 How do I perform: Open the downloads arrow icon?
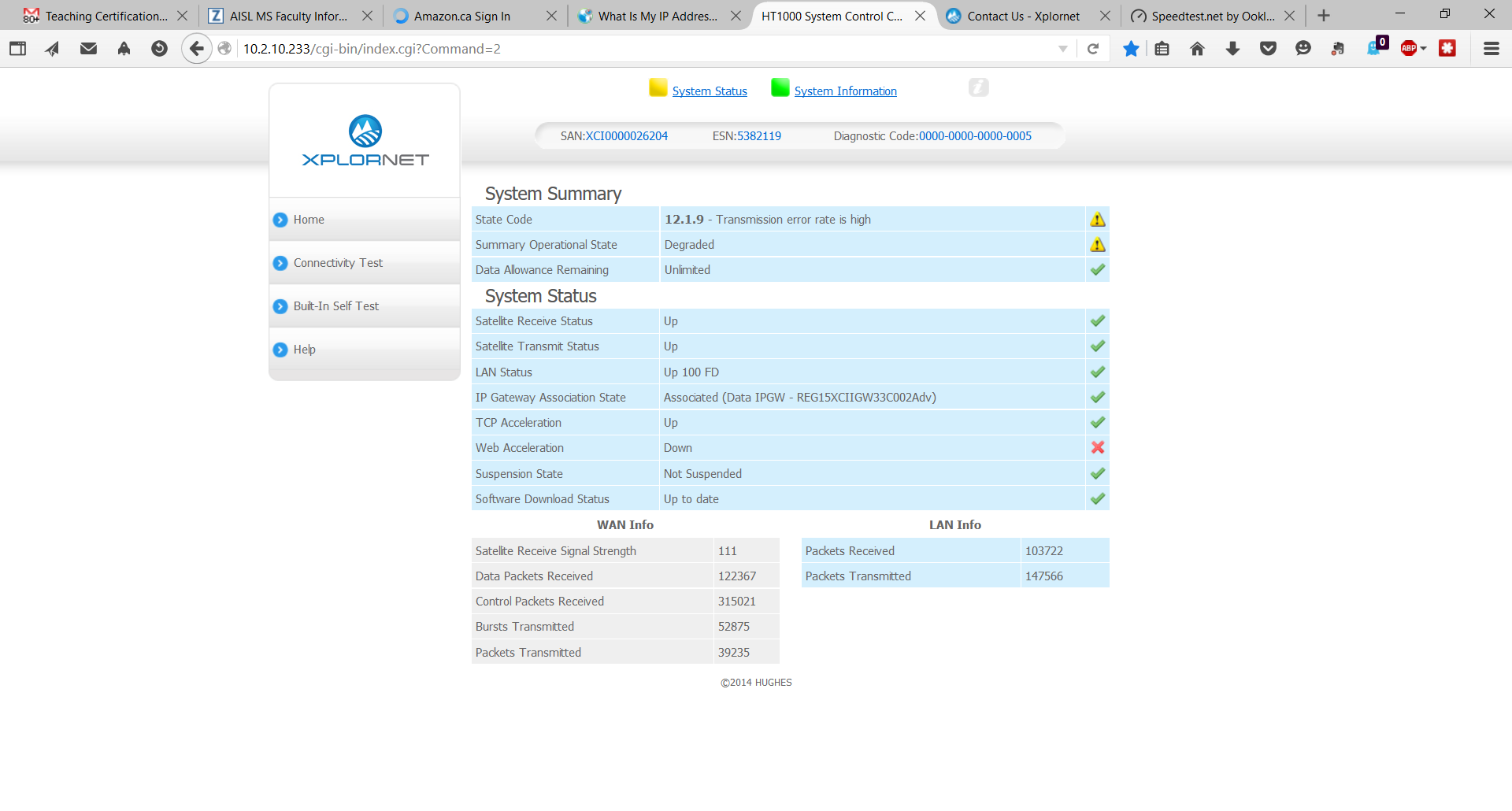point(1232,49)
